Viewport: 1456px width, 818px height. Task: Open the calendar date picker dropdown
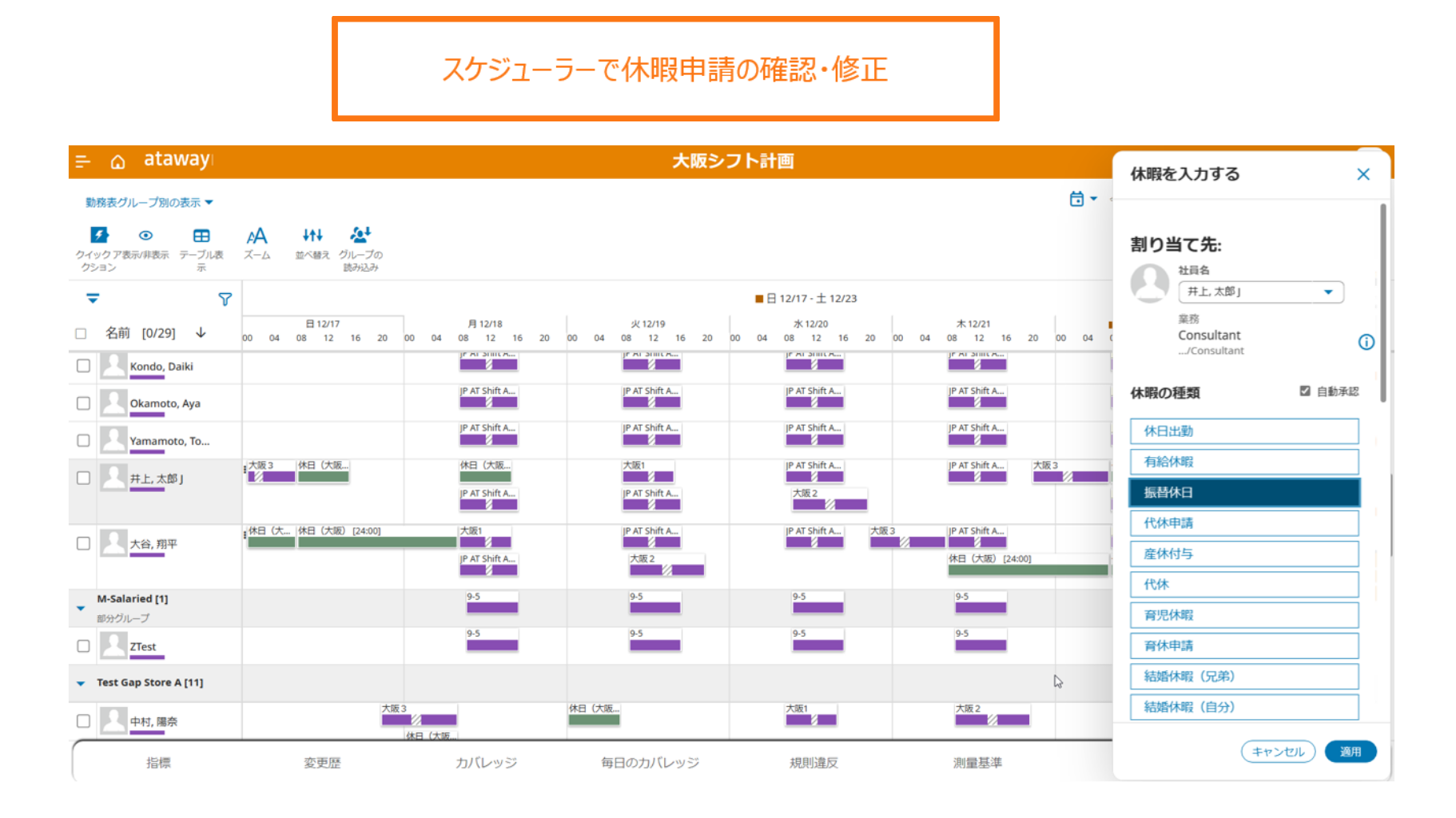pyautogui.click(x=1083, y=199)
